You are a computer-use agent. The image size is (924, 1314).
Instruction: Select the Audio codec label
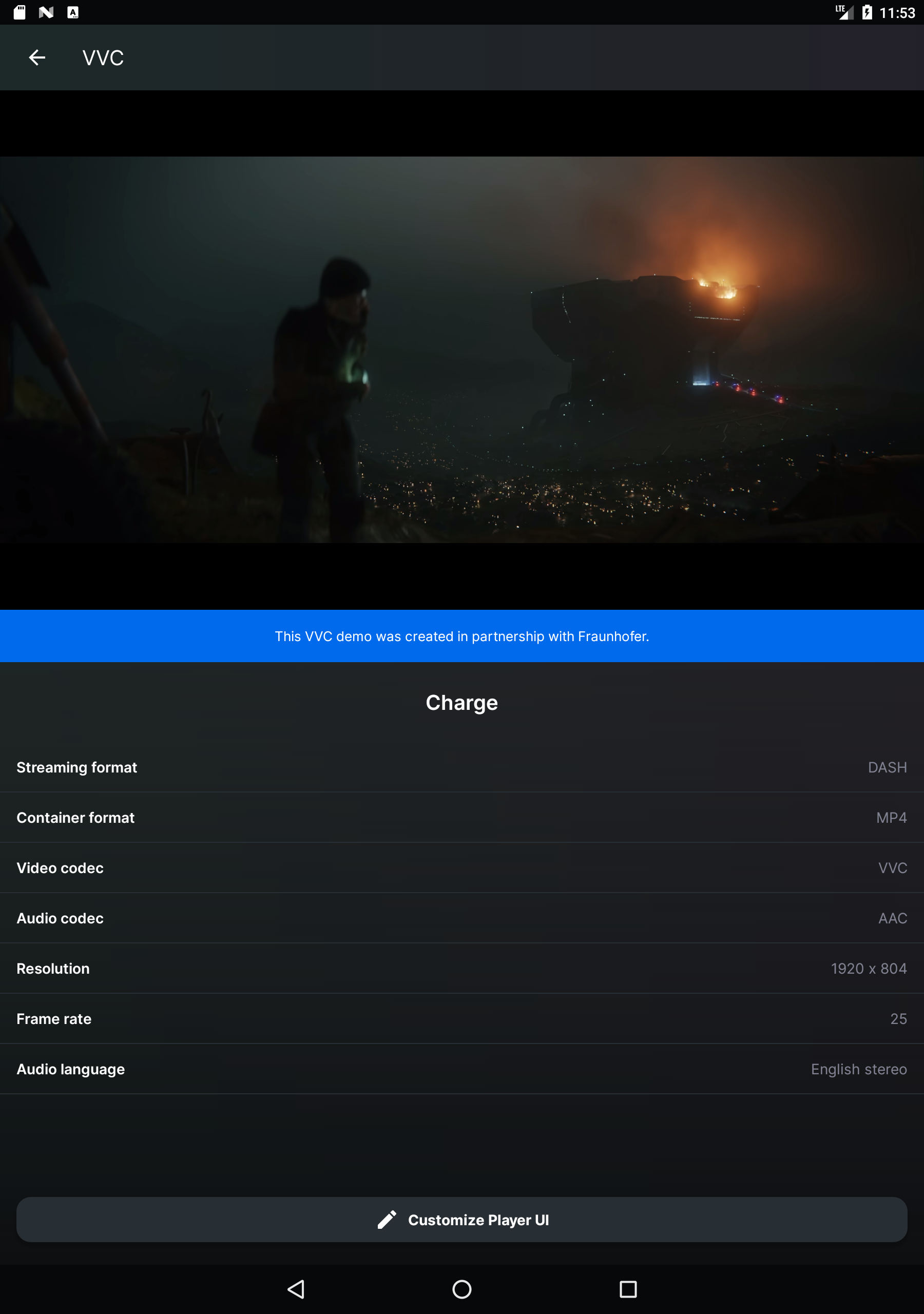coord(60,918)
